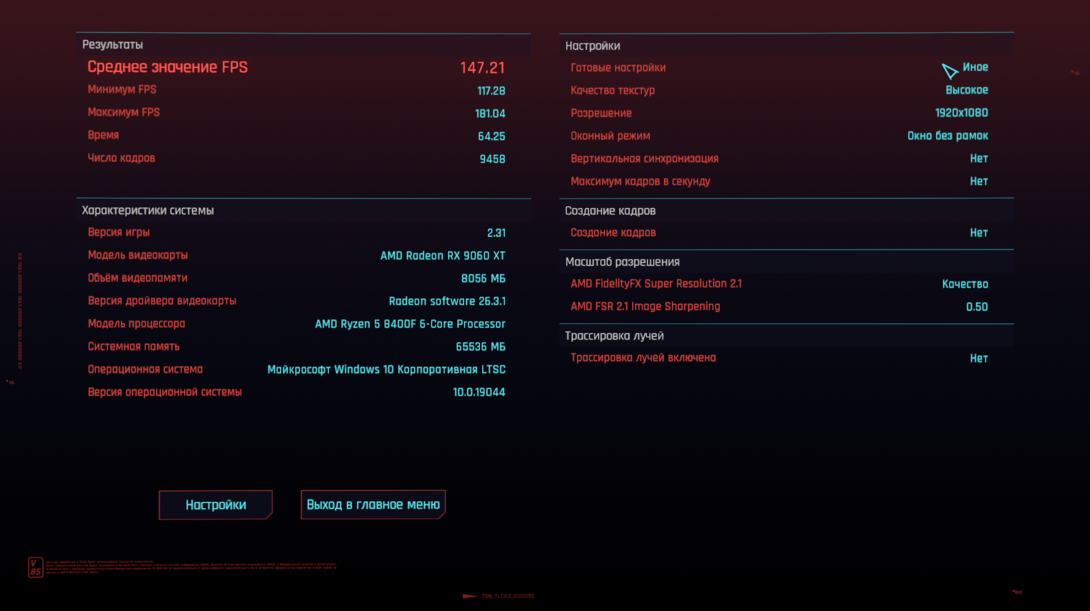Click the Настройки button

pos(215,505)
